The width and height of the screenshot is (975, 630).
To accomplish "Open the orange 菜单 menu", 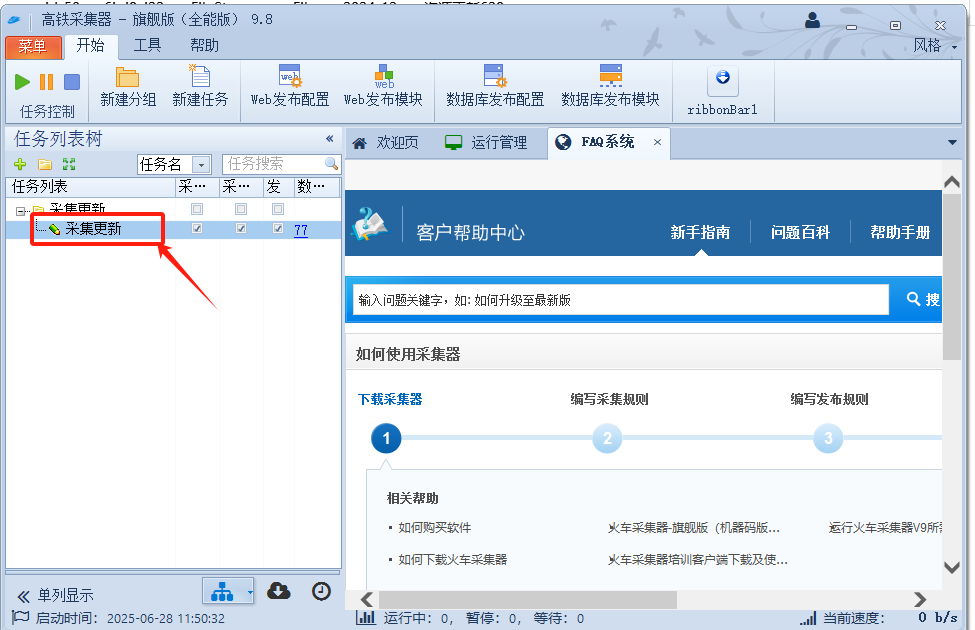I will tap(33, 46).
